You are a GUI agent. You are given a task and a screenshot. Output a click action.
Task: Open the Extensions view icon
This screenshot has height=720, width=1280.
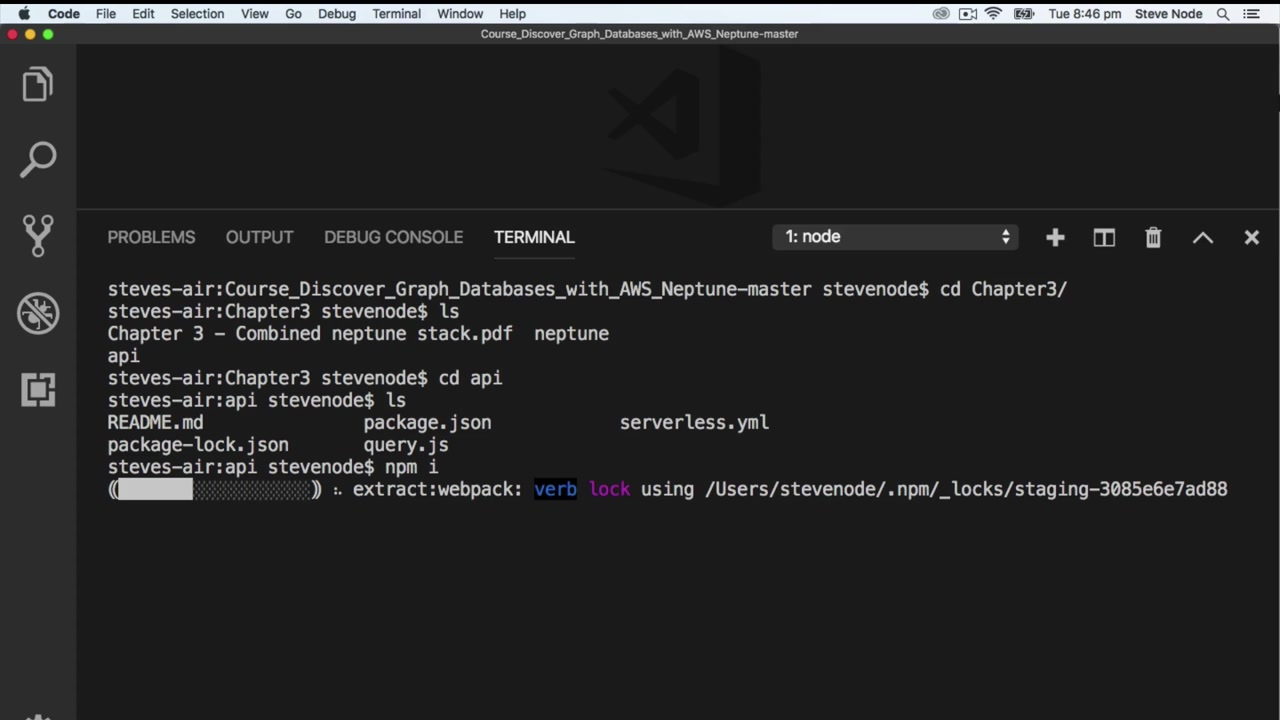(38, 389)
